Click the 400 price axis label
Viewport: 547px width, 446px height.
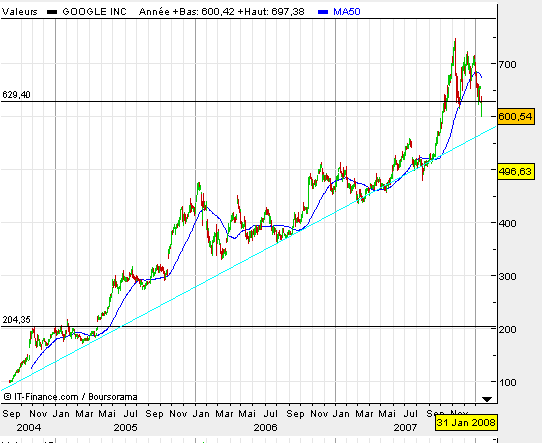click(508, 223)
